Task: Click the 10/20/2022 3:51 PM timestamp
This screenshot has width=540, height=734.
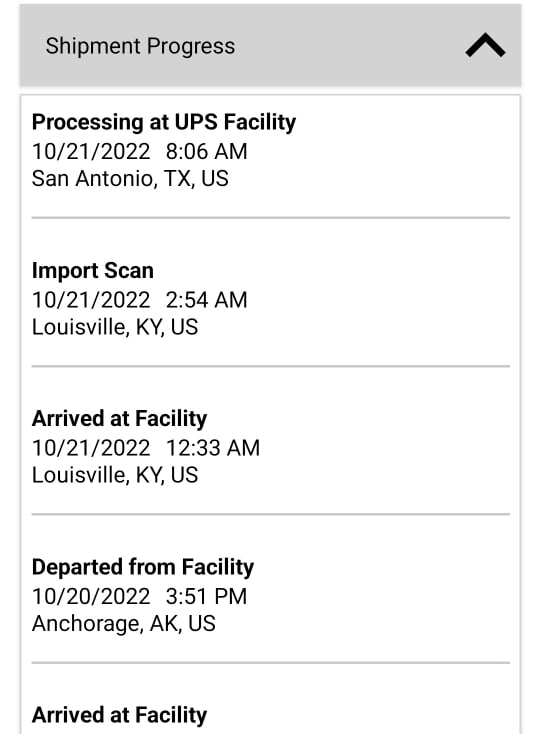Action: (139, 596)
